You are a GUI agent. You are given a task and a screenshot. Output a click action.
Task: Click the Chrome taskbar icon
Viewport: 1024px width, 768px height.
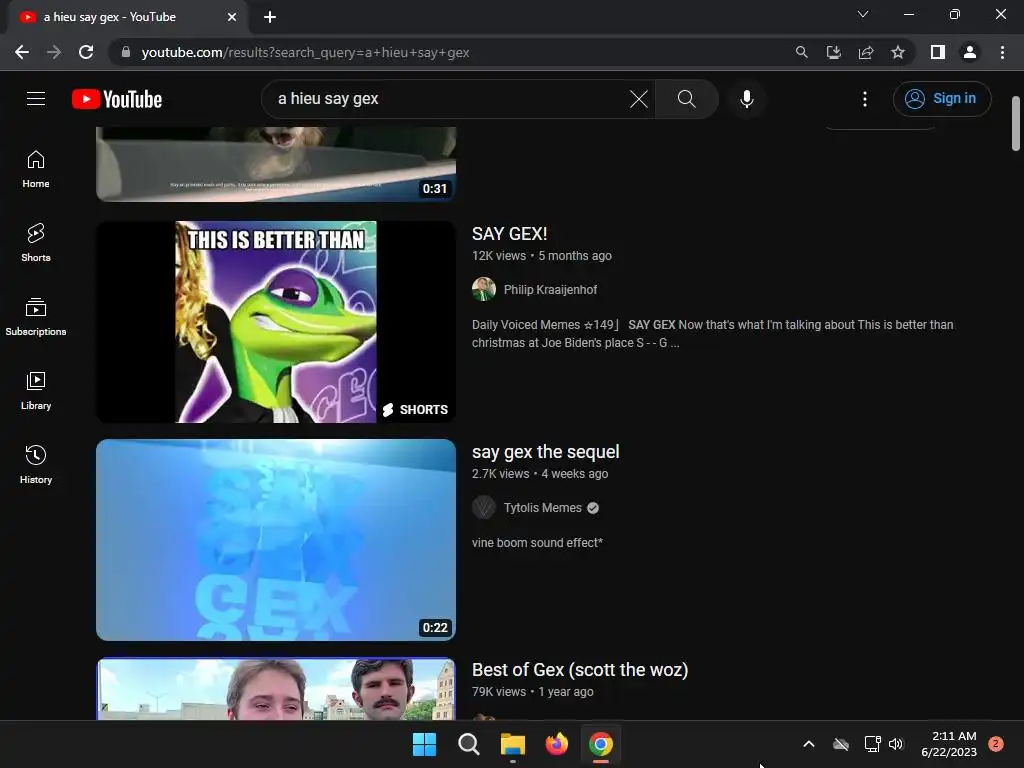pos(601,744)
